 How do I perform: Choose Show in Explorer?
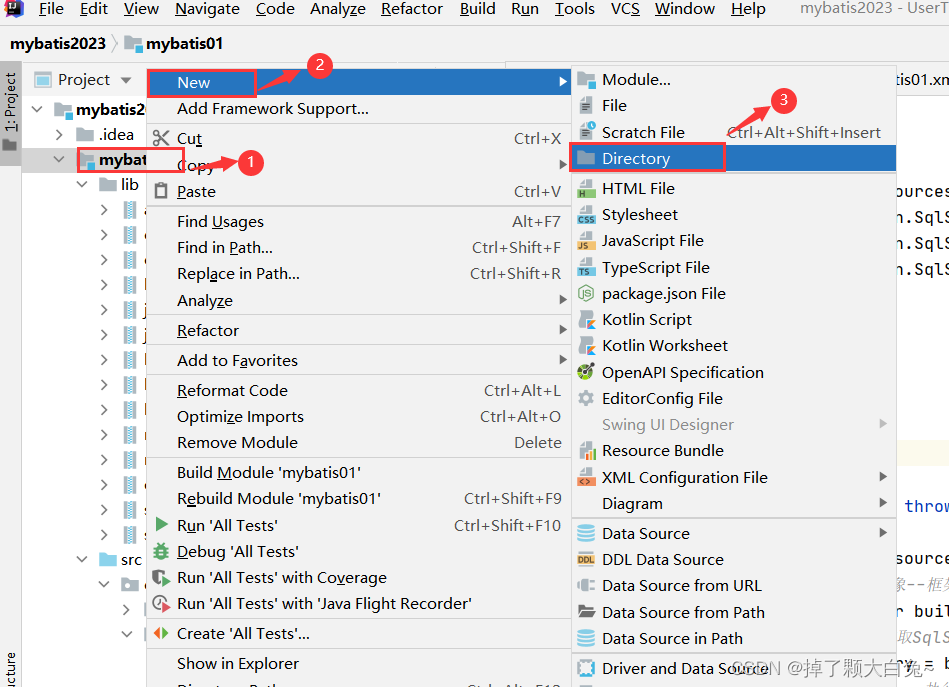359,663
